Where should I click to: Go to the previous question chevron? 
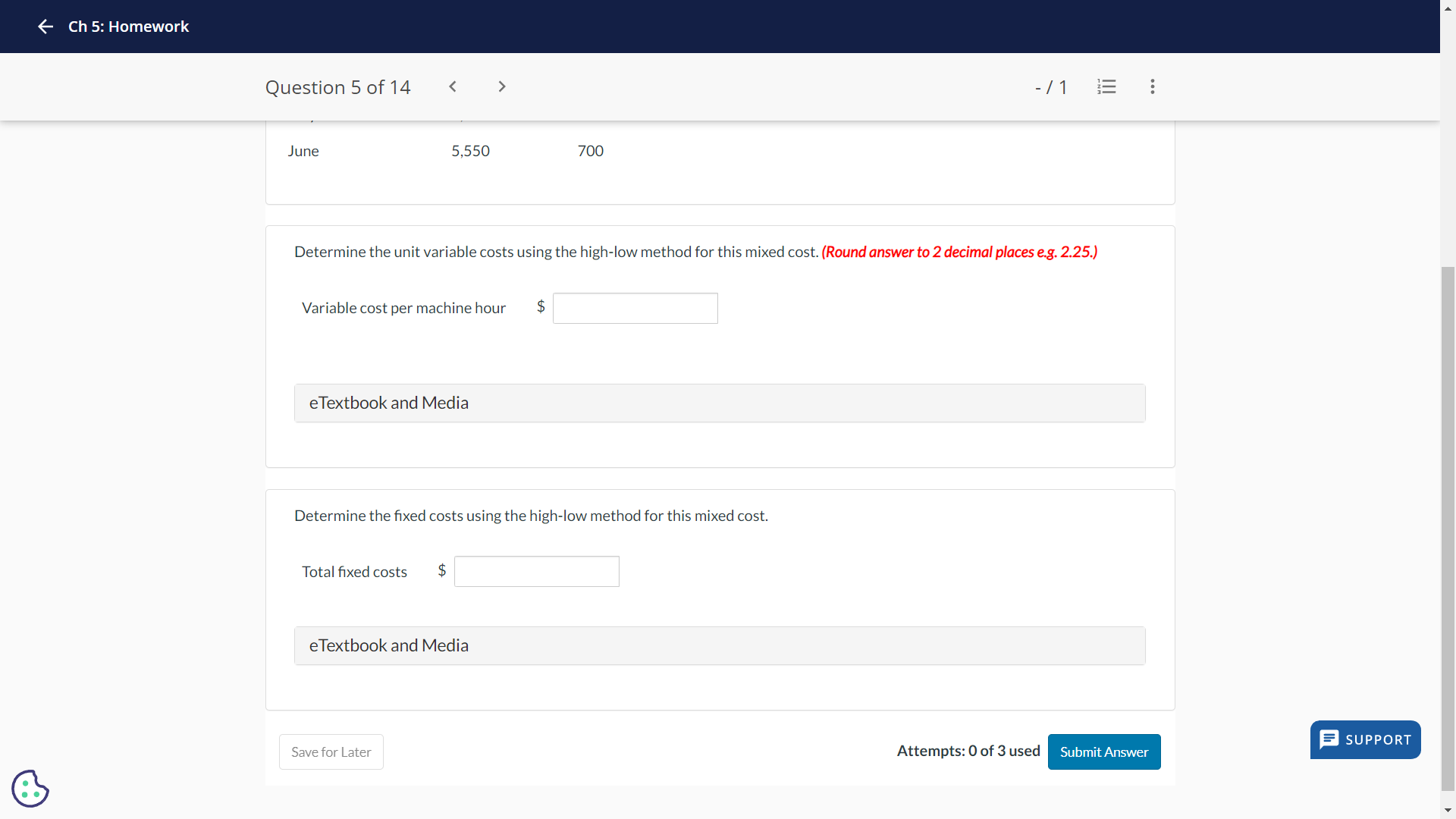pos(453,86)
